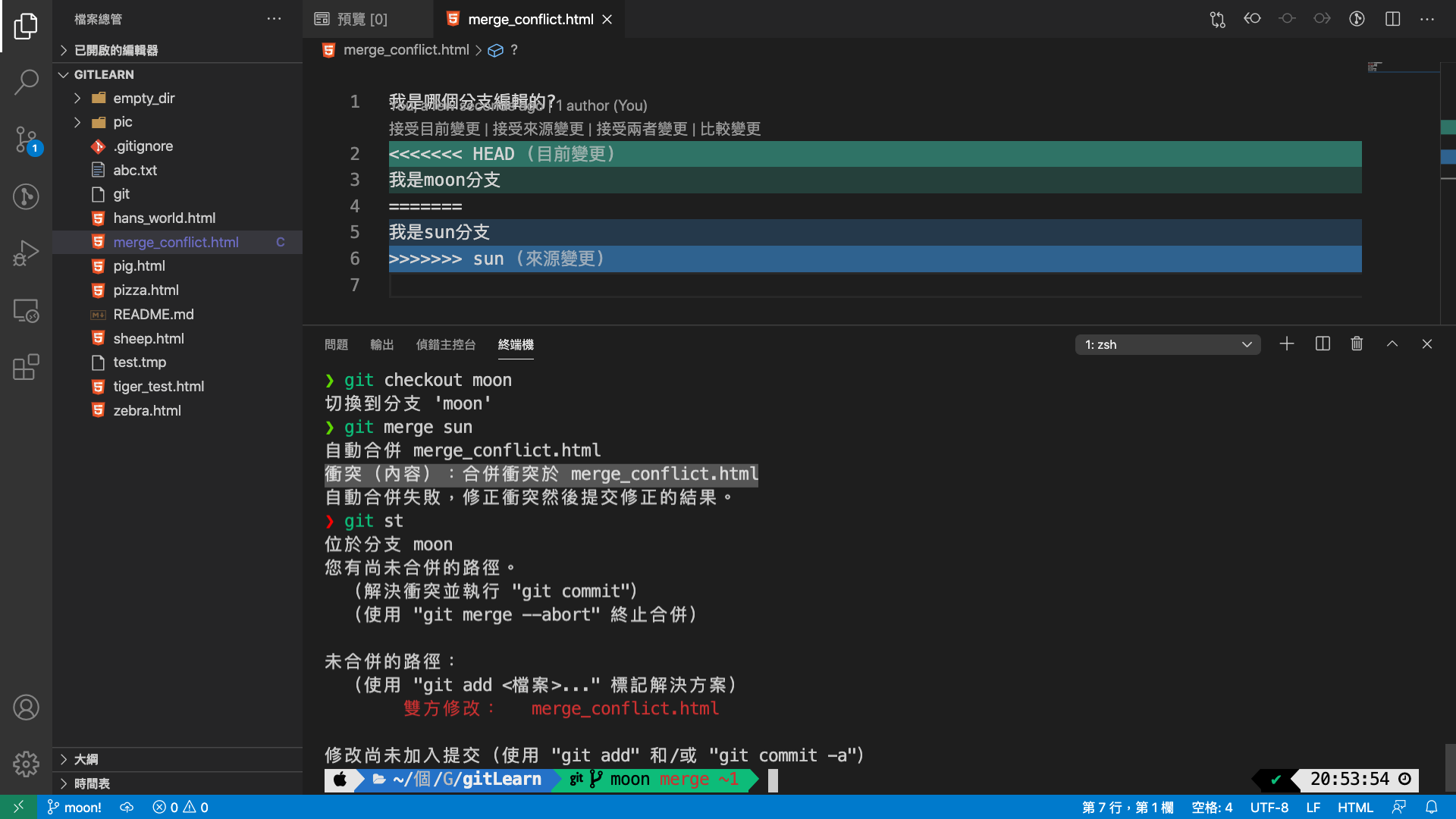1456x819 pixels.
Task: Click the toggle file blame icon
Action: (x=1357, y=19)
